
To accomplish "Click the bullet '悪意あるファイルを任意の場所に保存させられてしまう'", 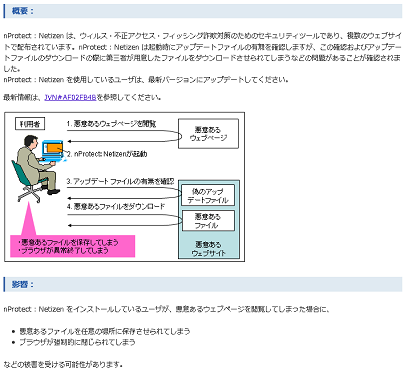I will point(105,331).
